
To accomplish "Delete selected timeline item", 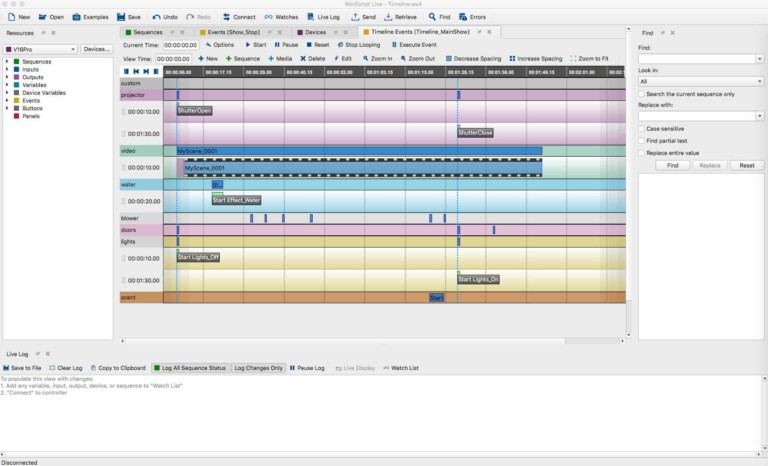I will (x=312, y=58).
